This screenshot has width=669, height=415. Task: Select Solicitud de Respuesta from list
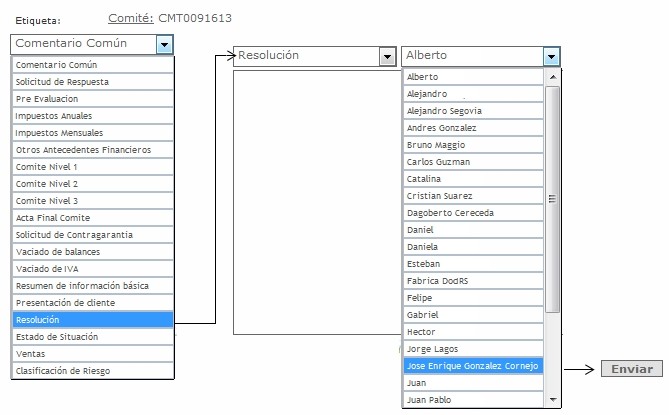[x=62, y=82]
